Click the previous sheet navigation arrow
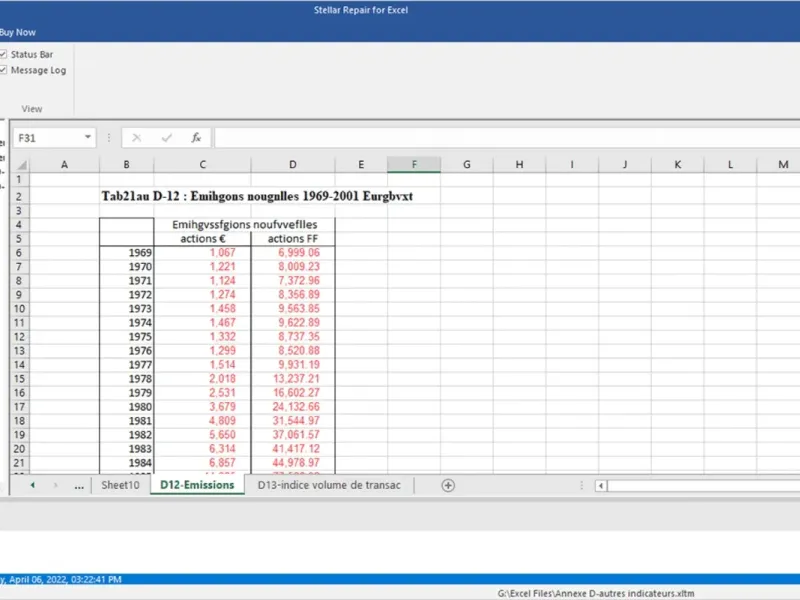The image size is (800, 600). pyautogui.click(x=33, y=485)
